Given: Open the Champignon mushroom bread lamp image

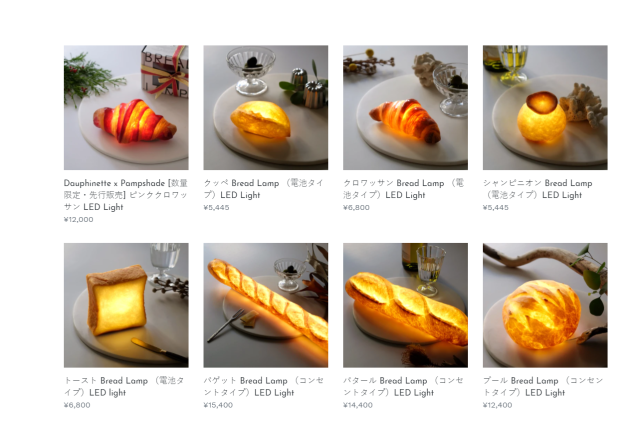Looking at the screenshot, I should click(545, 107).
